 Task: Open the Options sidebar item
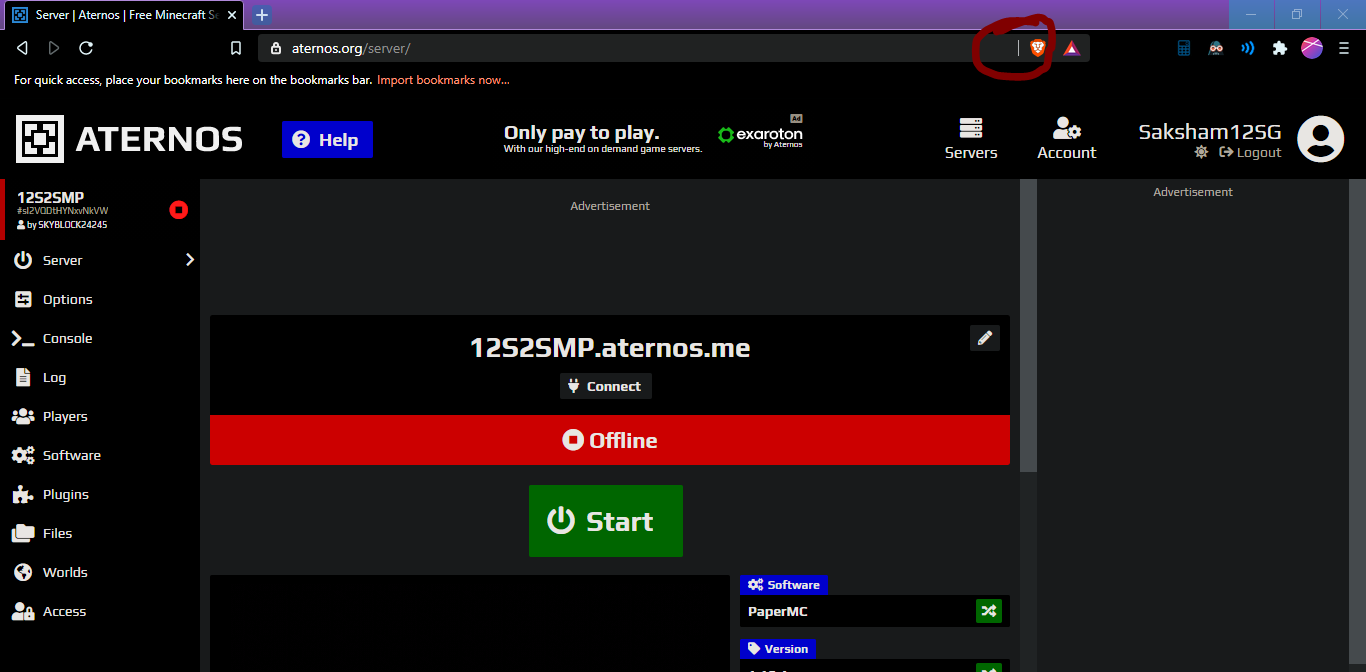(x=100, y=299)
